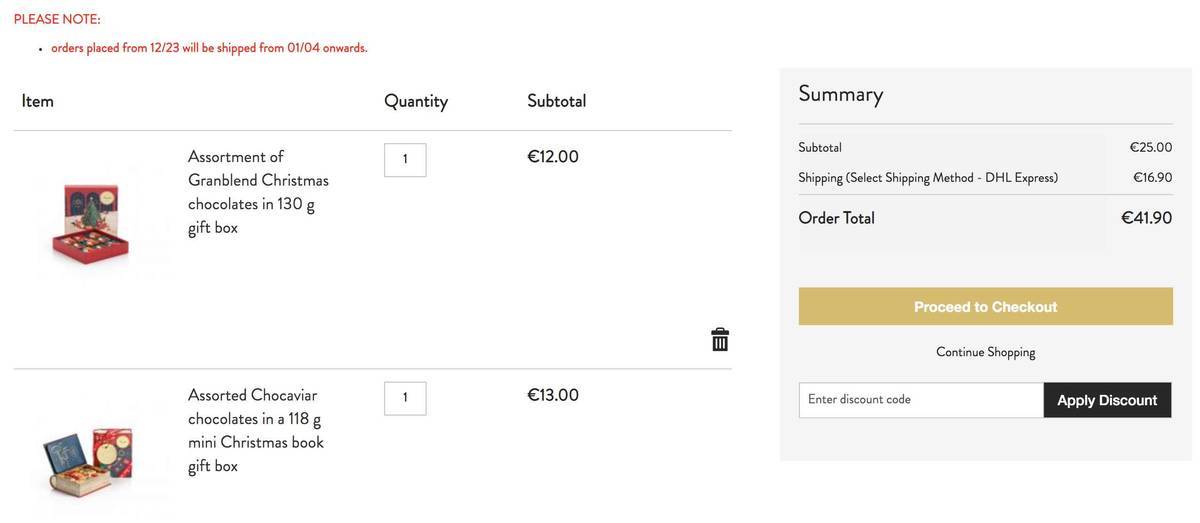
Task: Delete the Granblend chocolates item with trash icon
Action: pyautogui.click(x=720, y=340)
